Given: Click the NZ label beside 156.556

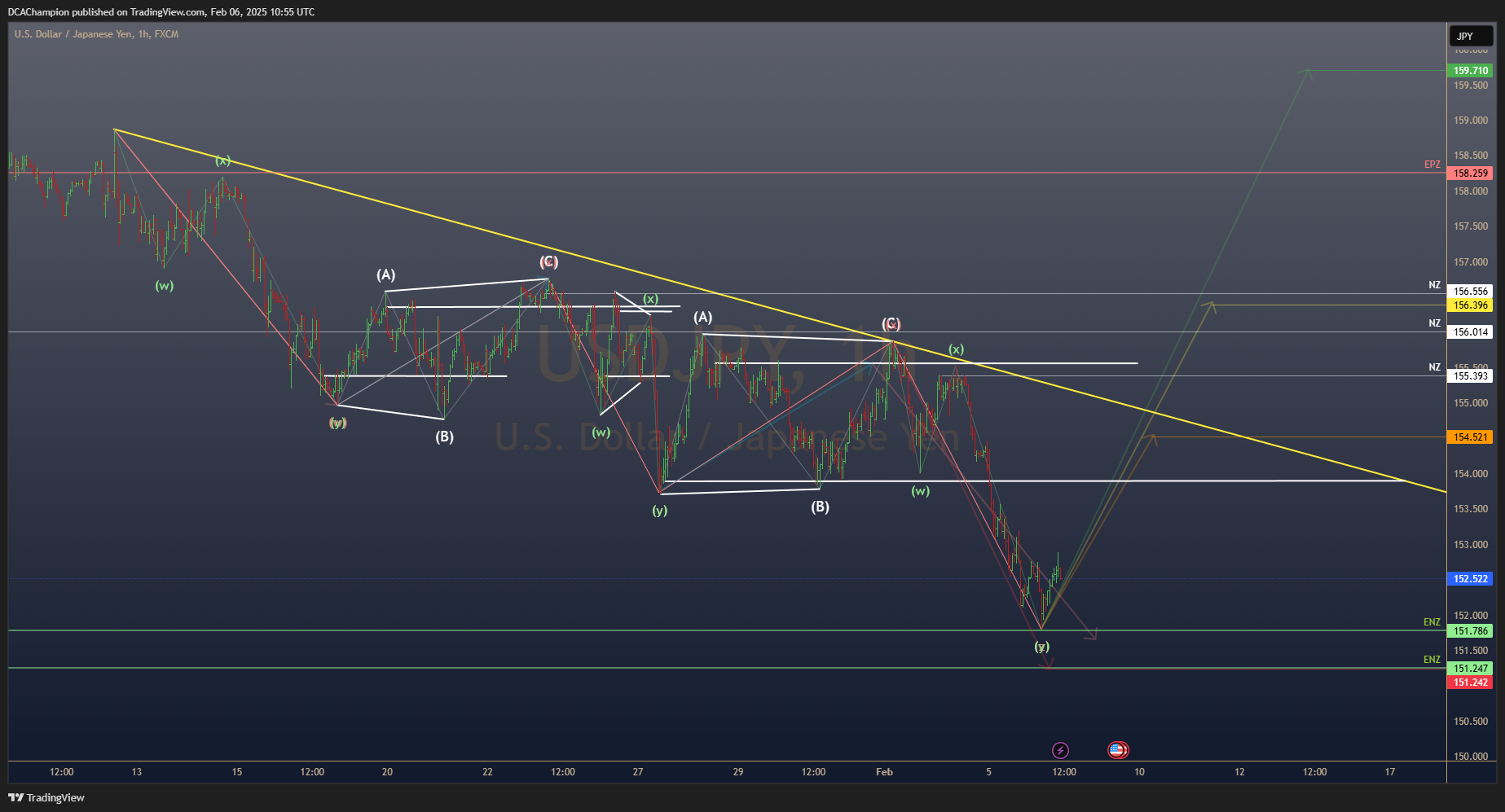Looking at the screenshot, I should click(x=1434, y=285).
